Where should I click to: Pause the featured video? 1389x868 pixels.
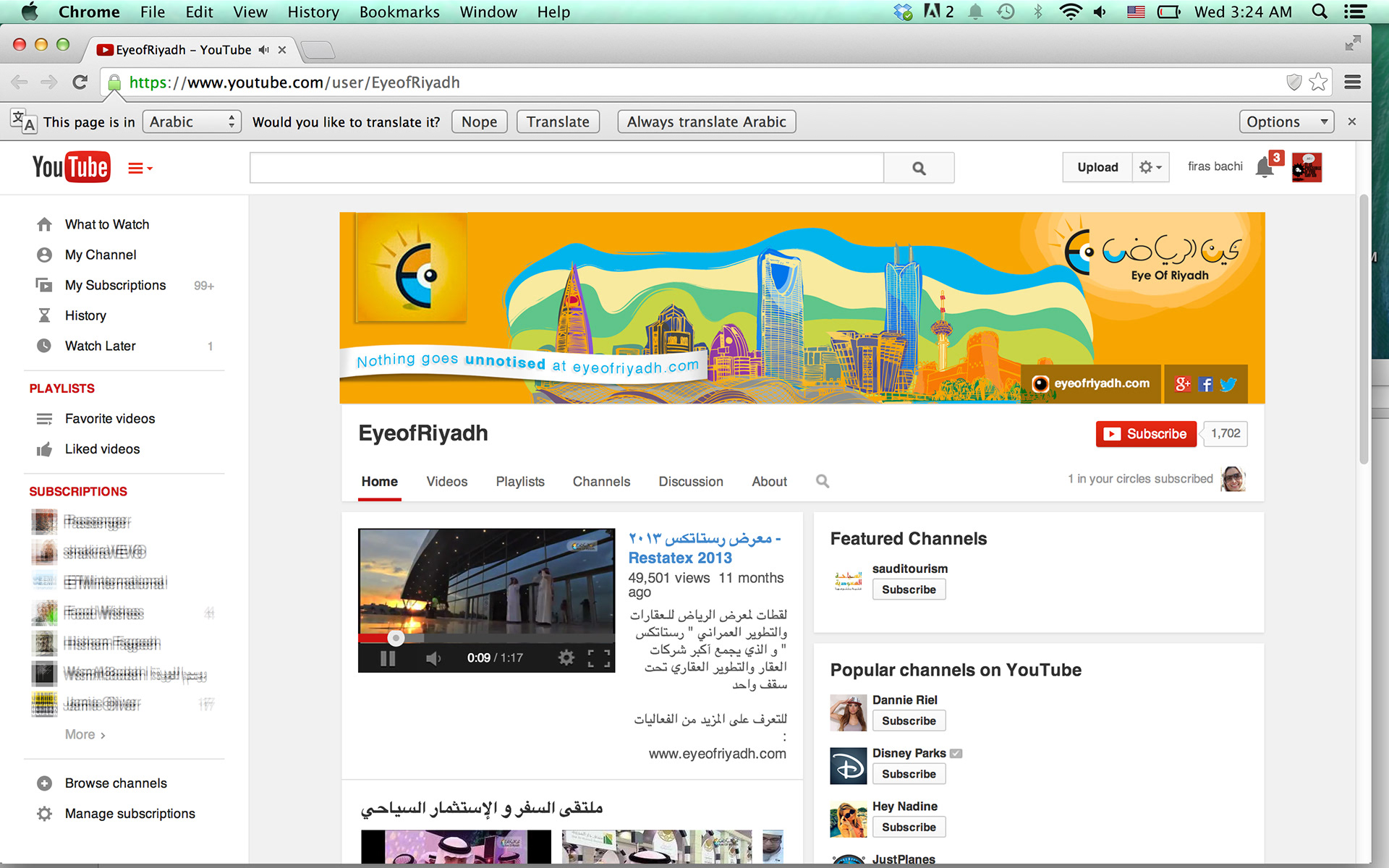point(388,658)
